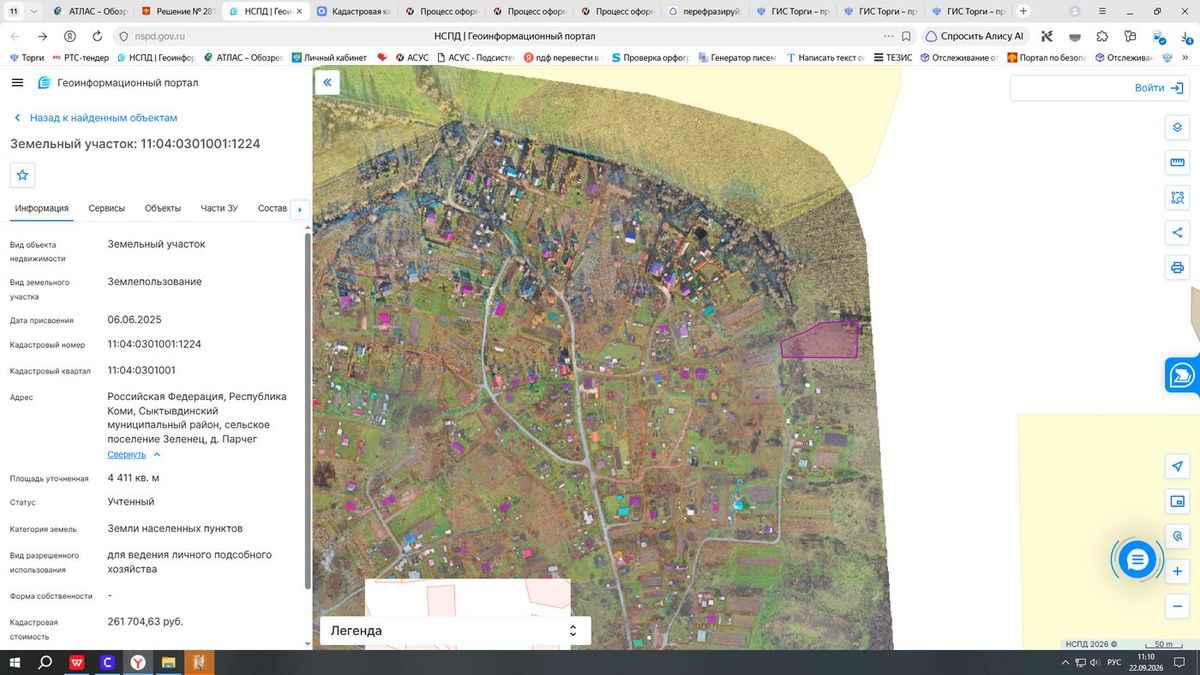Zoom in with the plus button
This screenshot has width=1200, height=675.
pos(1177,571)
